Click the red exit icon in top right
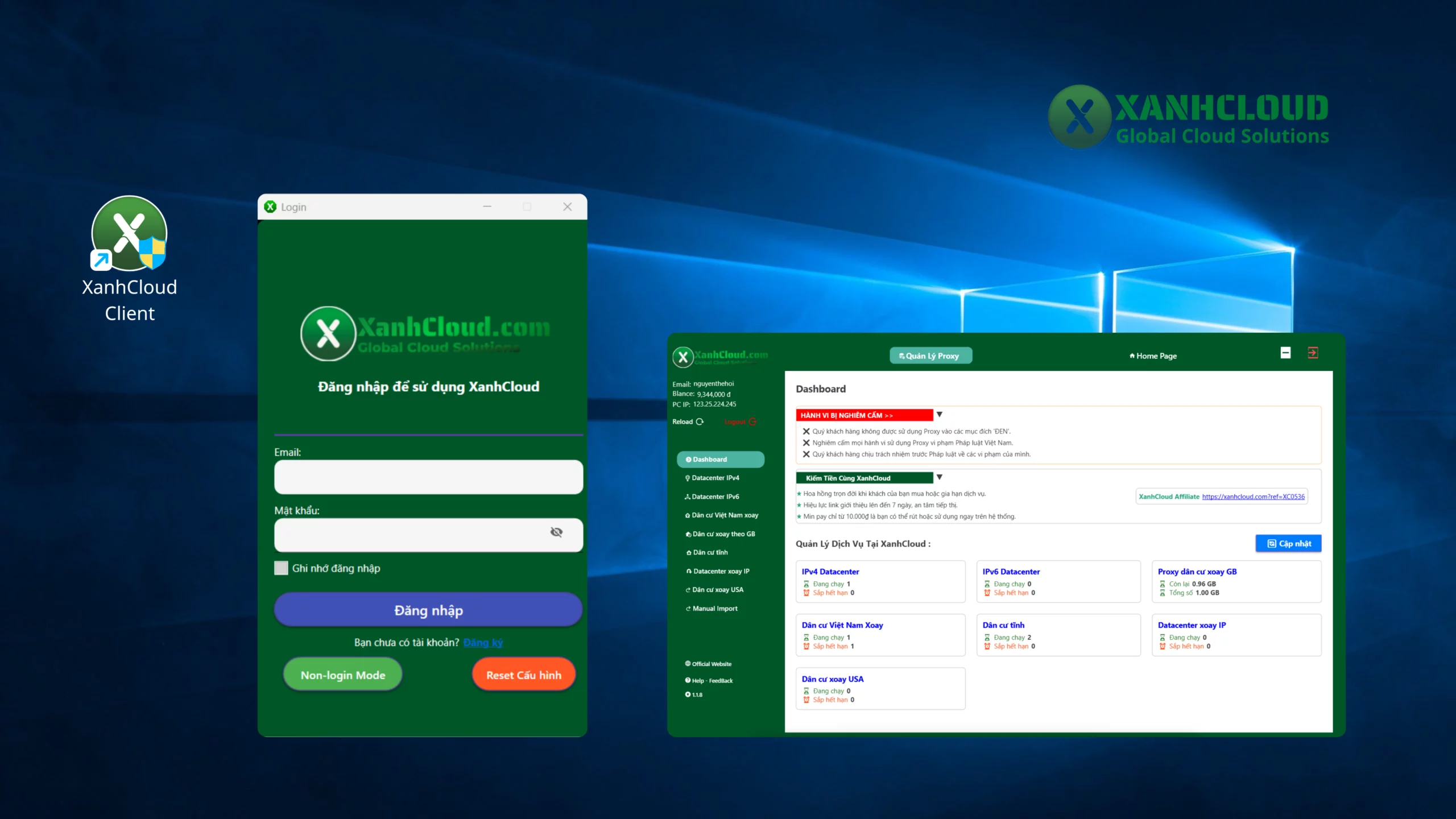The width and height of the screenshot is (1456, 819). (1313, 353)
